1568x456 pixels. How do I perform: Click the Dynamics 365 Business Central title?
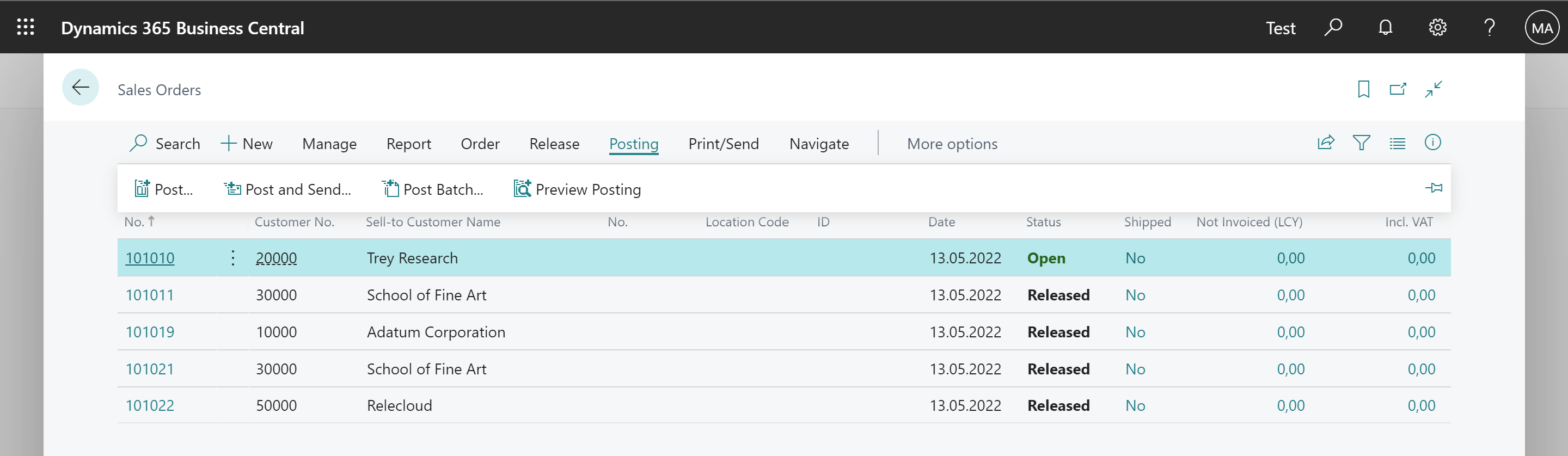tap(182, 28)
